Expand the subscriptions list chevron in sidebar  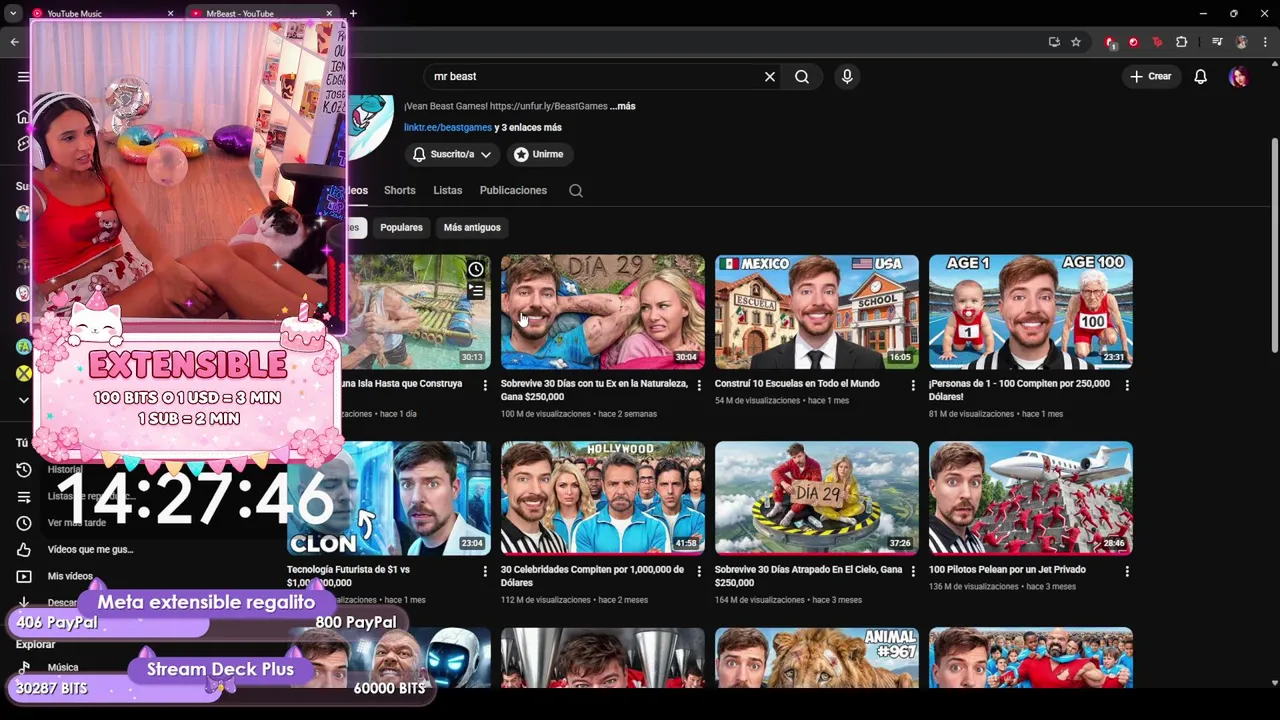(x=23, y=400)
